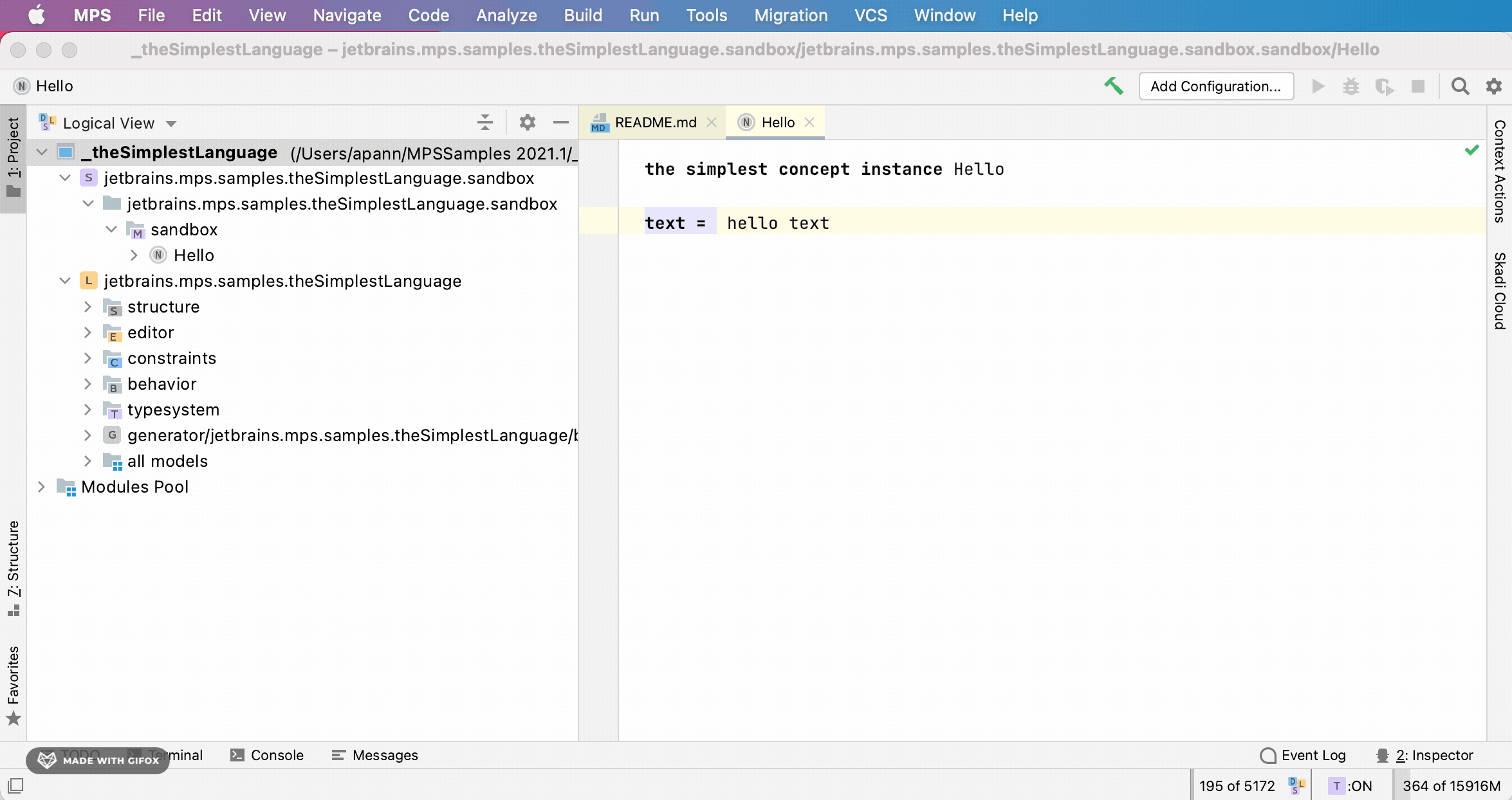
Task: Click the green inspection checkmark icon
Action: coord(1471,150)
